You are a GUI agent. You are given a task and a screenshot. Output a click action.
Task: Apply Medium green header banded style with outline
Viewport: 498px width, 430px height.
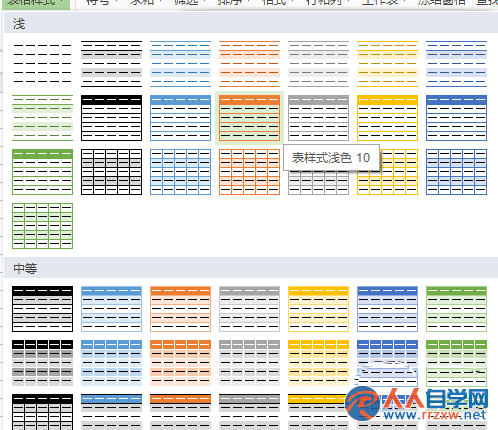456,309
